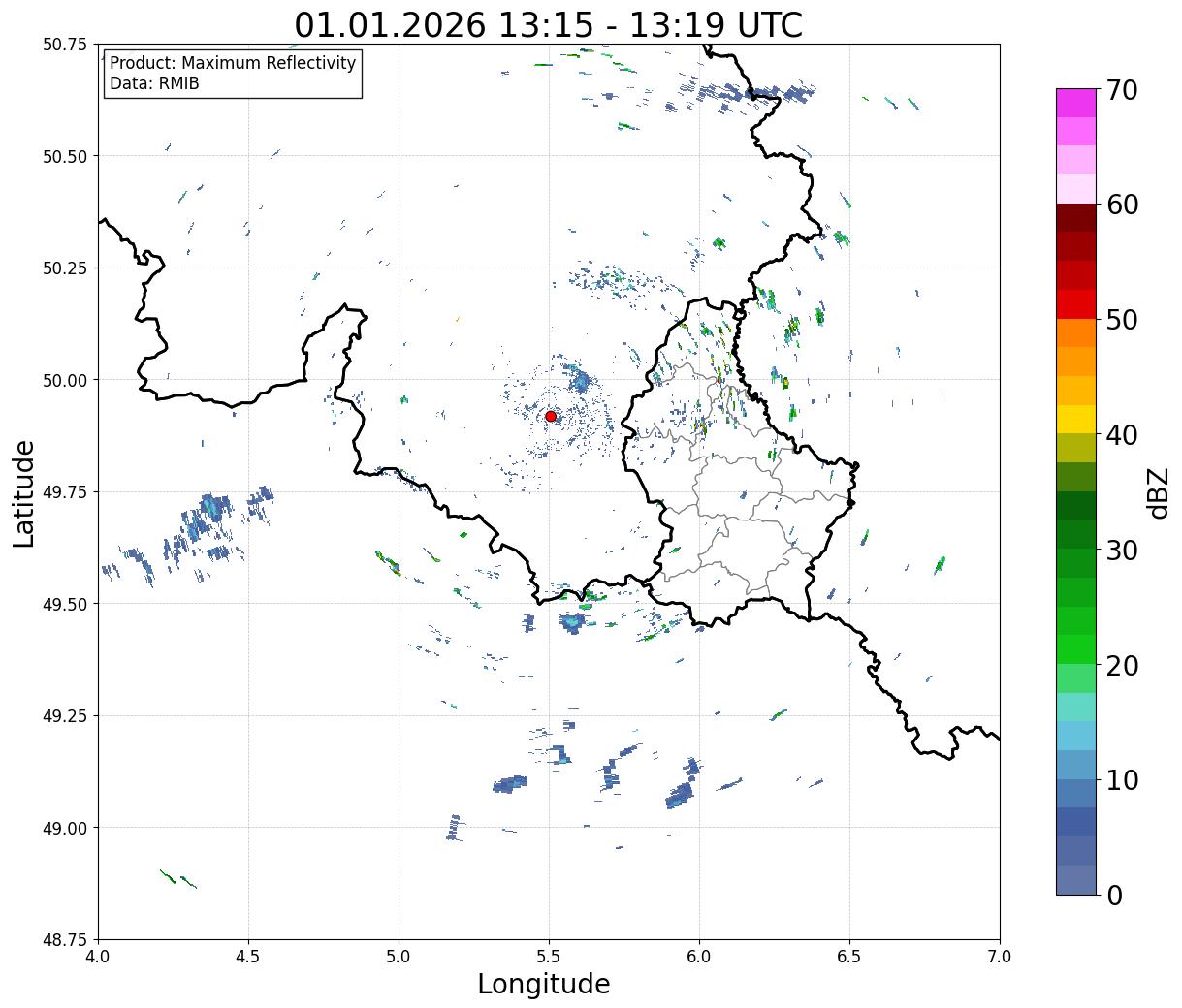
Task: Click the 5.0 longitude tick label
Action: point(399,957)
